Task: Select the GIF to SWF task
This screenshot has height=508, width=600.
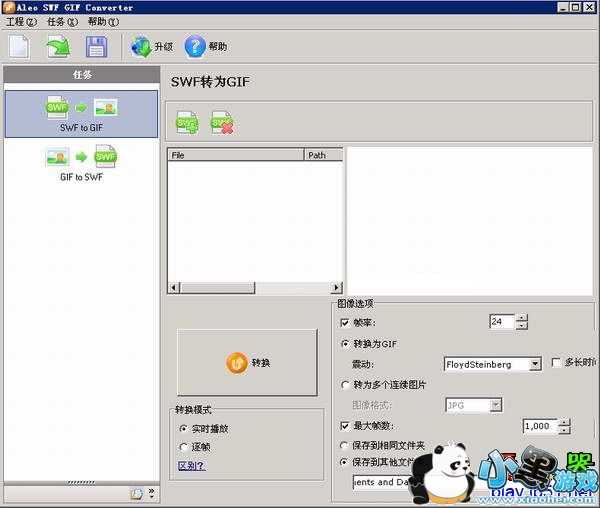Action: point(81,163)
